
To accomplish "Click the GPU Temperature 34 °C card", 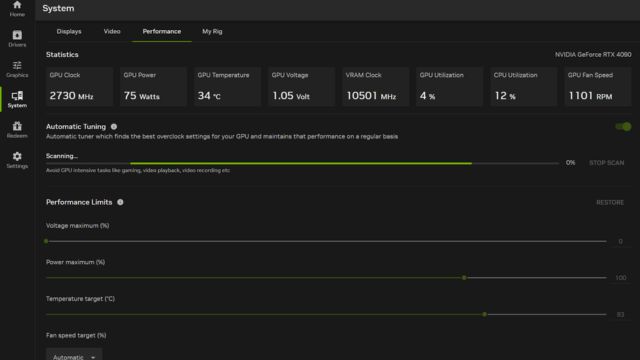I will click(x=227, y=87).
